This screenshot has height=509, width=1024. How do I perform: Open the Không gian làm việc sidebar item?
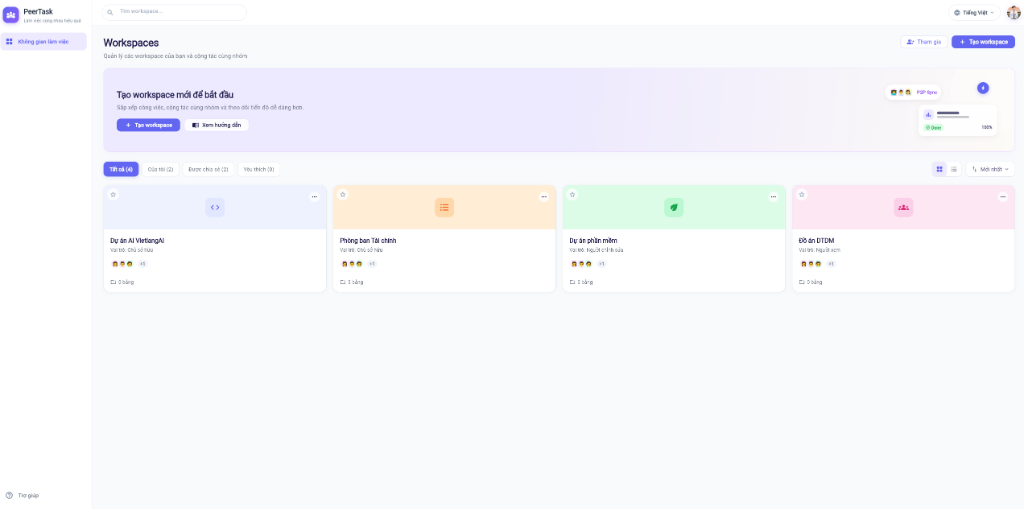point(44,41)
